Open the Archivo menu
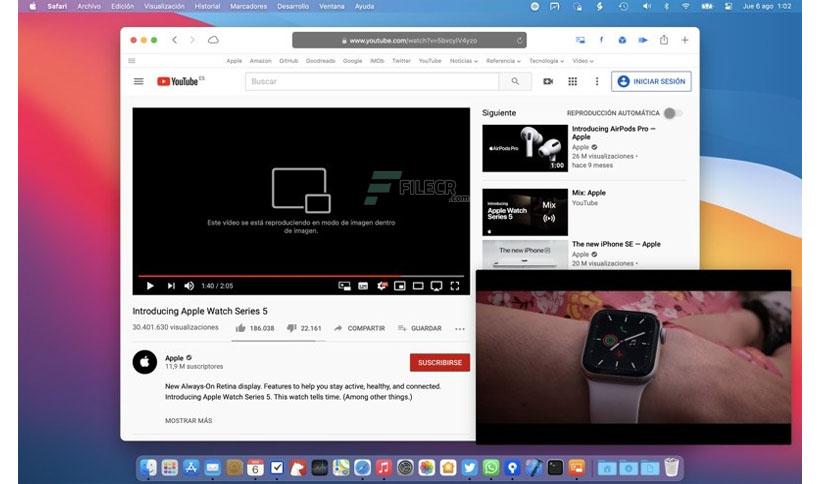836x484 pixels. (89, 6)
